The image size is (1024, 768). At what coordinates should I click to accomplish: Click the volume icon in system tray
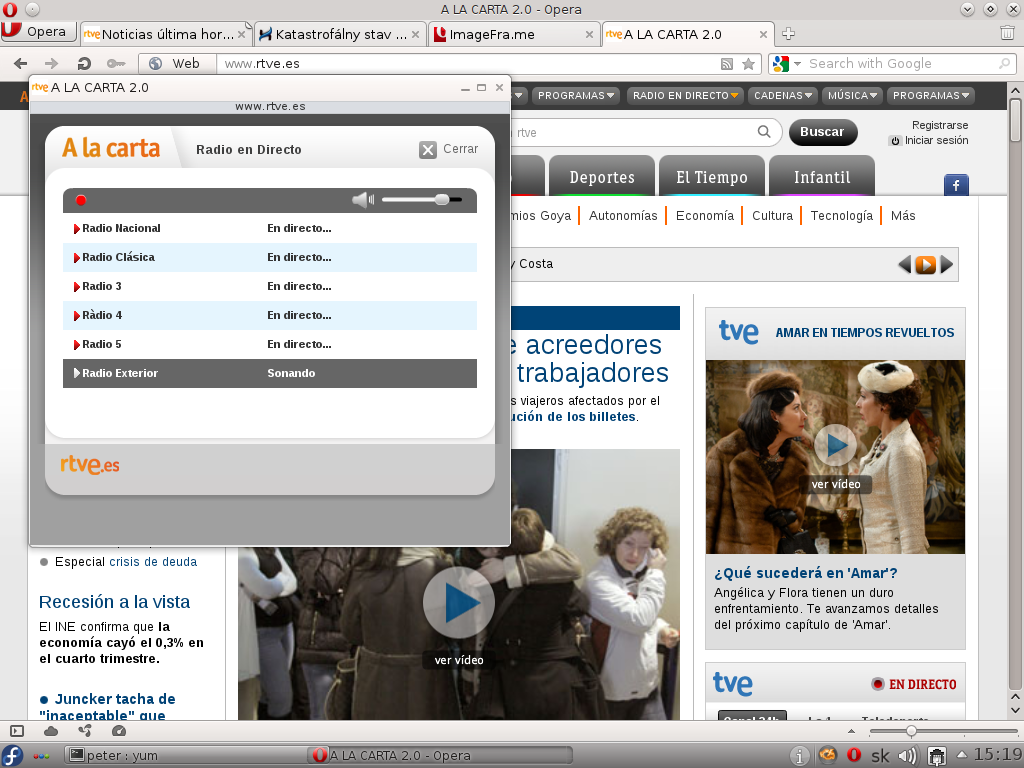(907, 756)
